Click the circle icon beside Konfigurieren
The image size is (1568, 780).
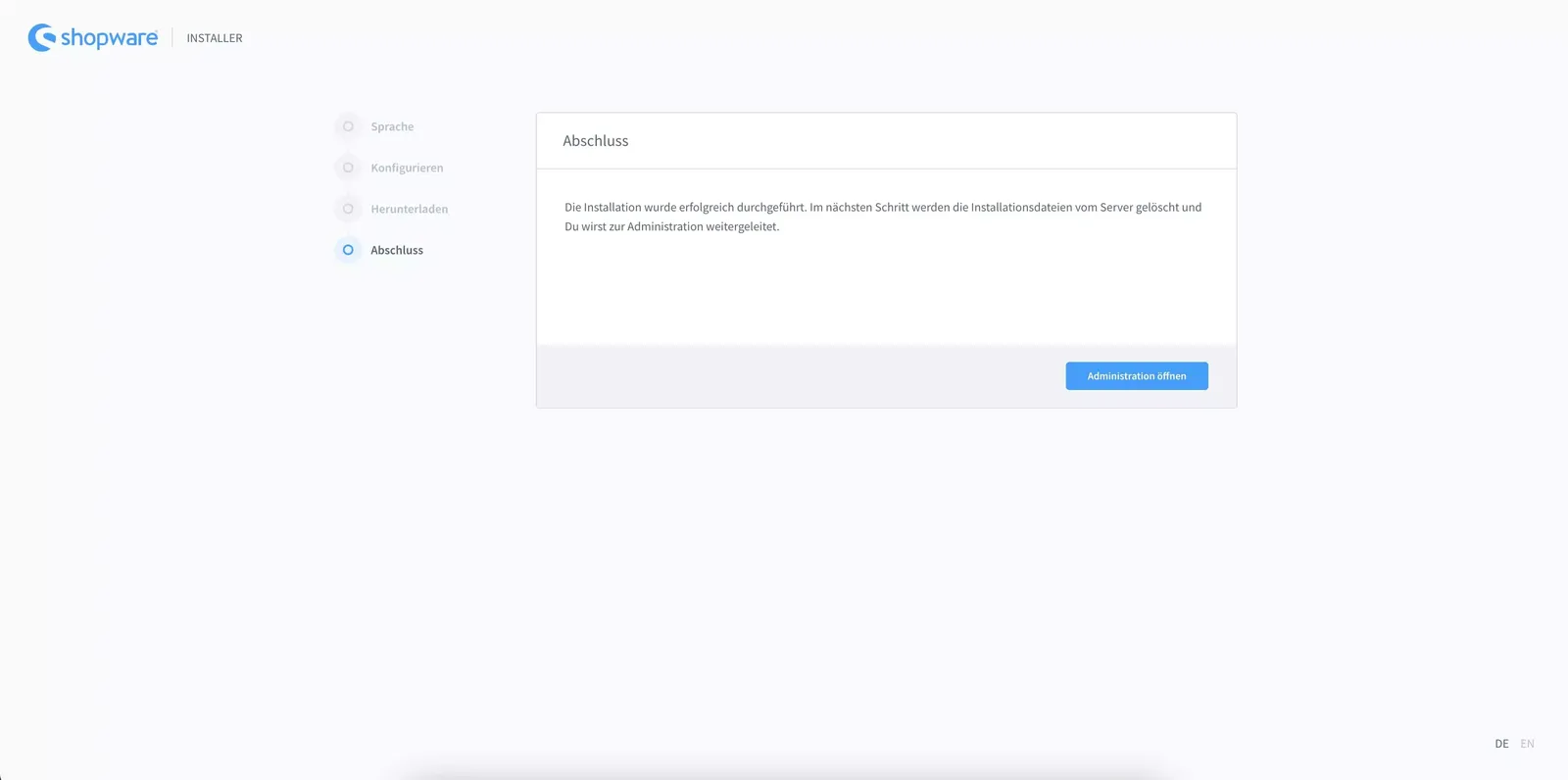pyautogui.click(x=348, y=168)
